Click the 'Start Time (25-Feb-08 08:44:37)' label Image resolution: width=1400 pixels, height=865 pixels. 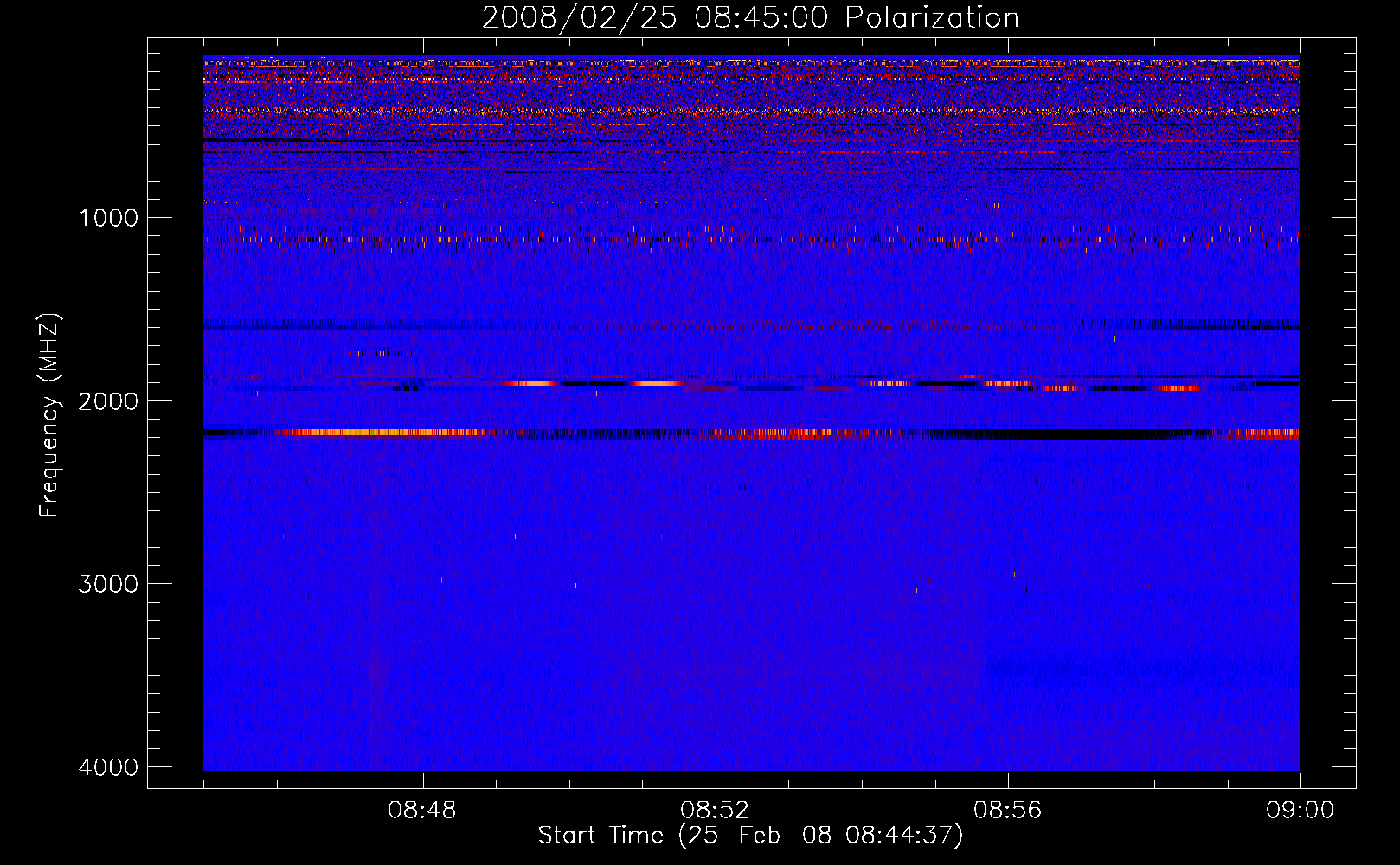[x=750, y=836]
